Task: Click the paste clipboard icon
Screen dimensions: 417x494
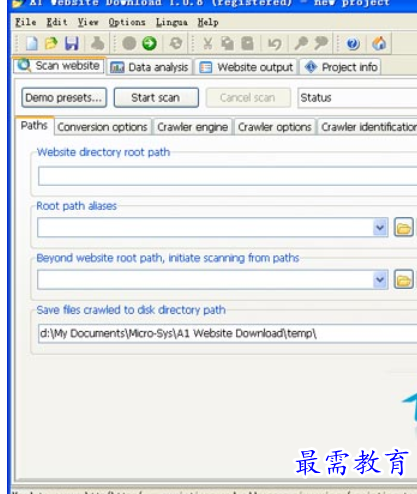Action: [x=248, y=44]
